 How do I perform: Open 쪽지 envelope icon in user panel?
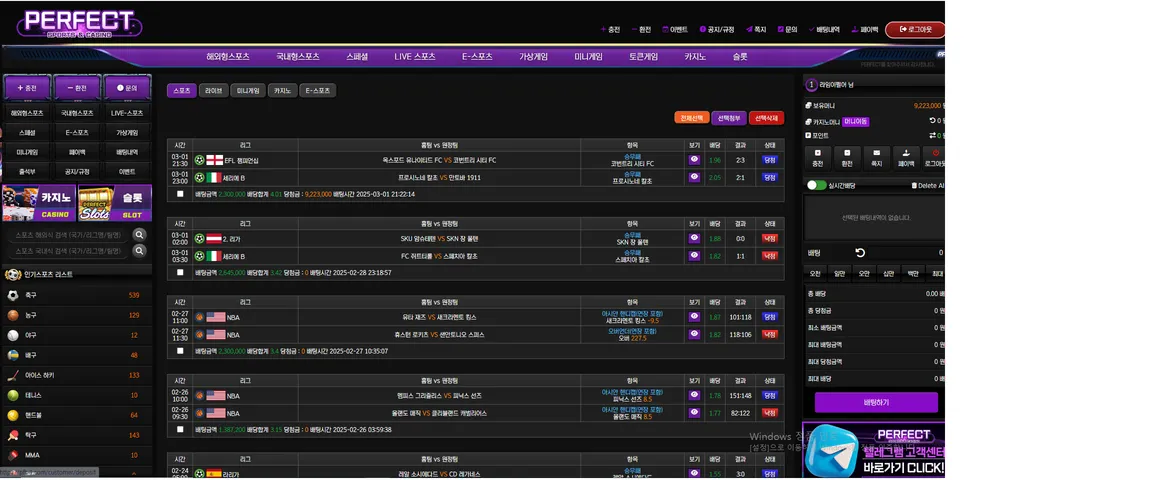876,158
